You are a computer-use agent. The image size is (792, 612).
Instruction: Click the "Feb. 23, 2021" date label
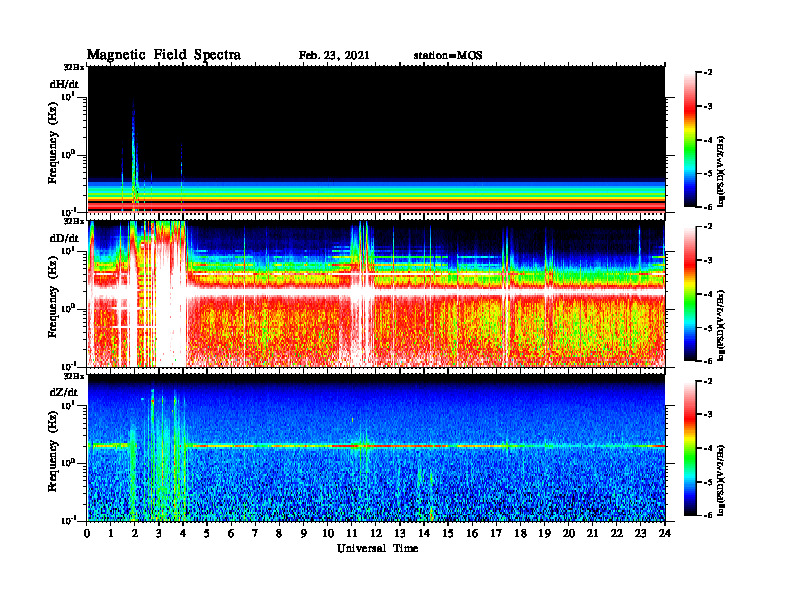point(334,56)
